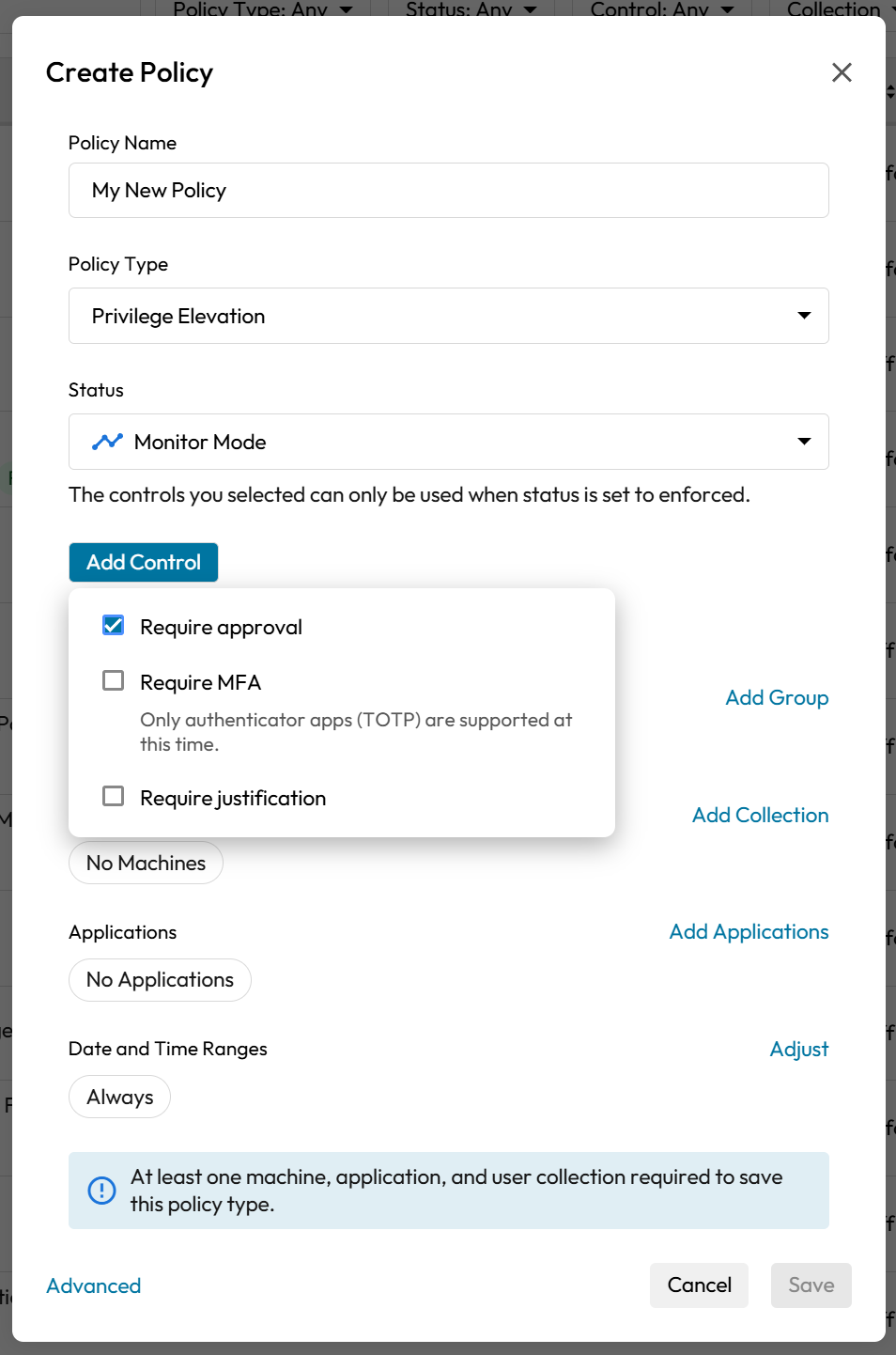Screen dimensions: 896x1355
Task: Enable the Require MFA checkbox
Action: [114, 681]
